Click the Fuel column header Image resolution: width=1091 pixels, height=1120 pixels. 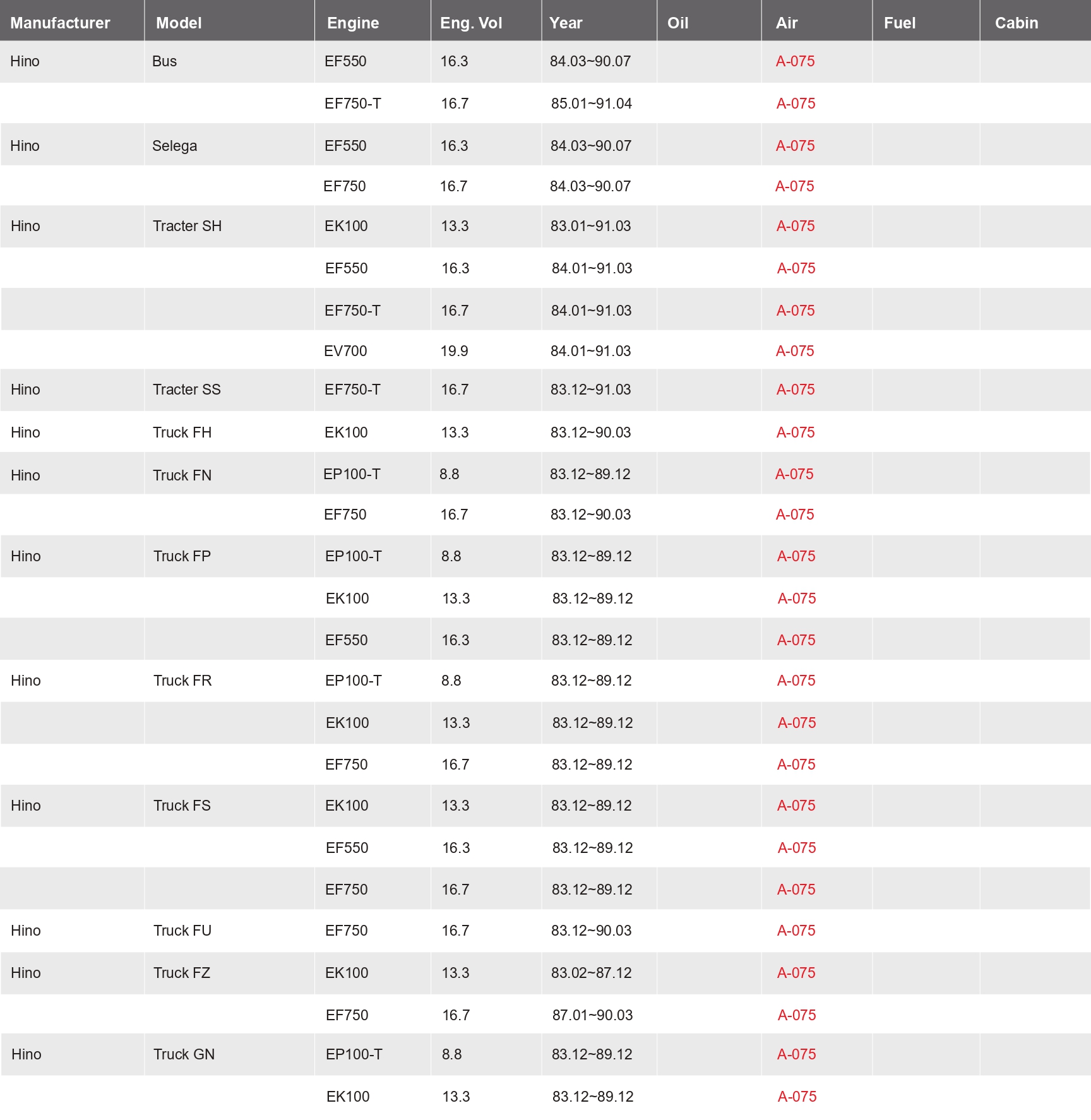(x=899, y=23)
